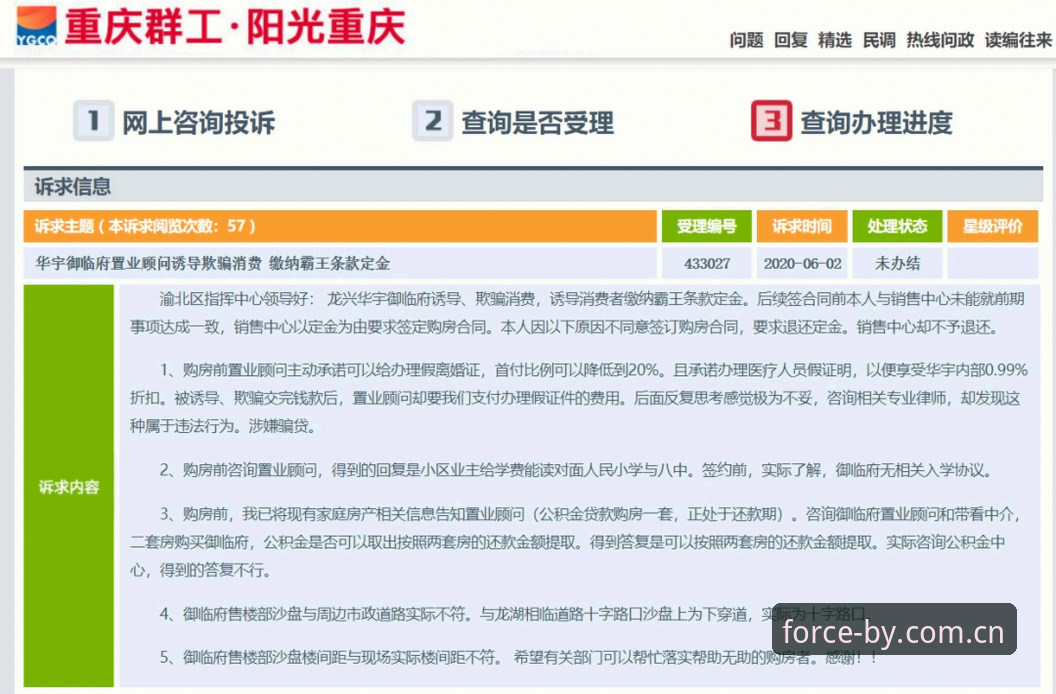Screen dimensions: 1056x694
Task: Open the 问题 navigation item
Action: coord(746,40)
